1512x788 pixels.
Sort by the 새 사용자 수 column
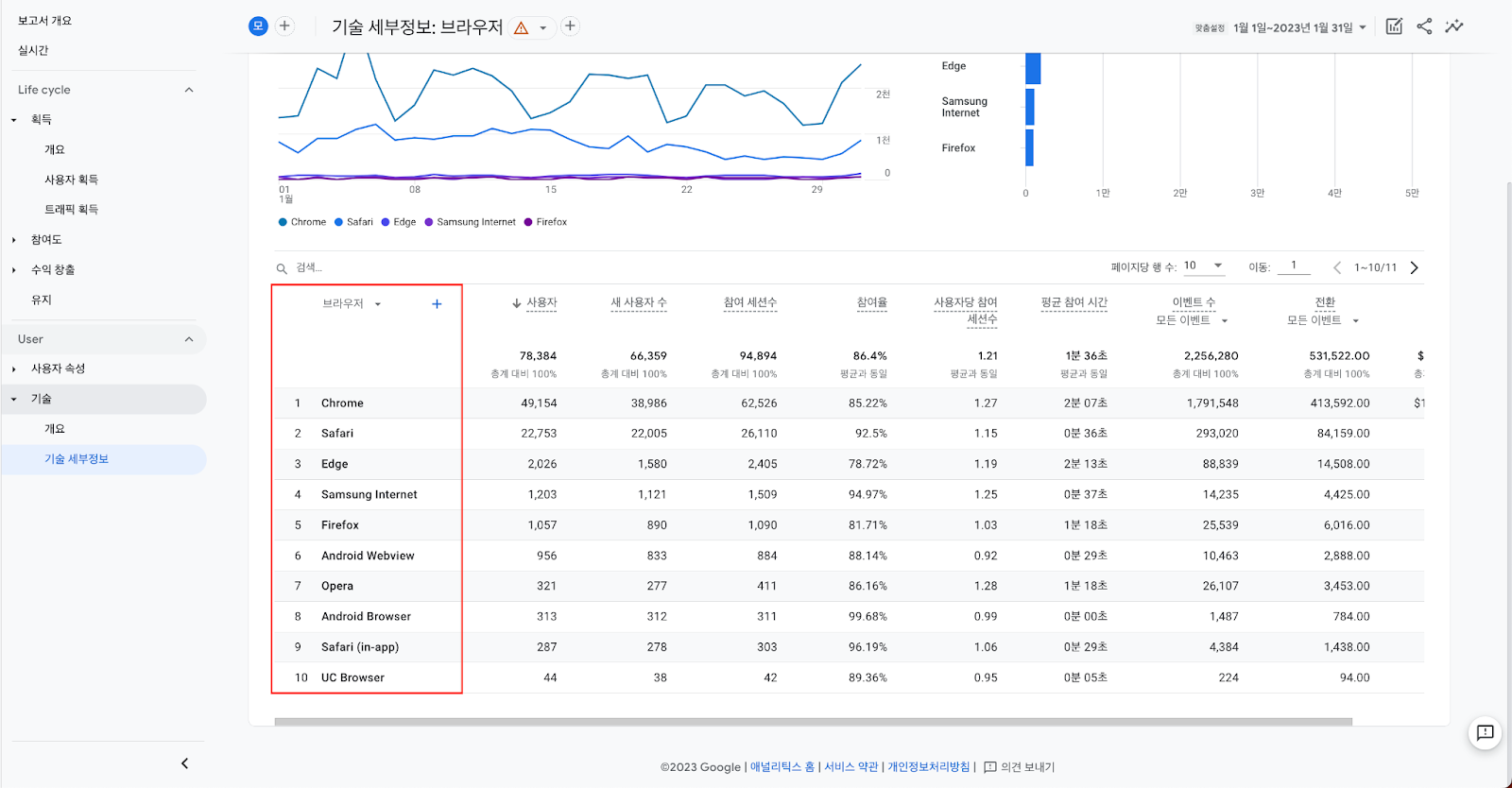coord(639,303)
